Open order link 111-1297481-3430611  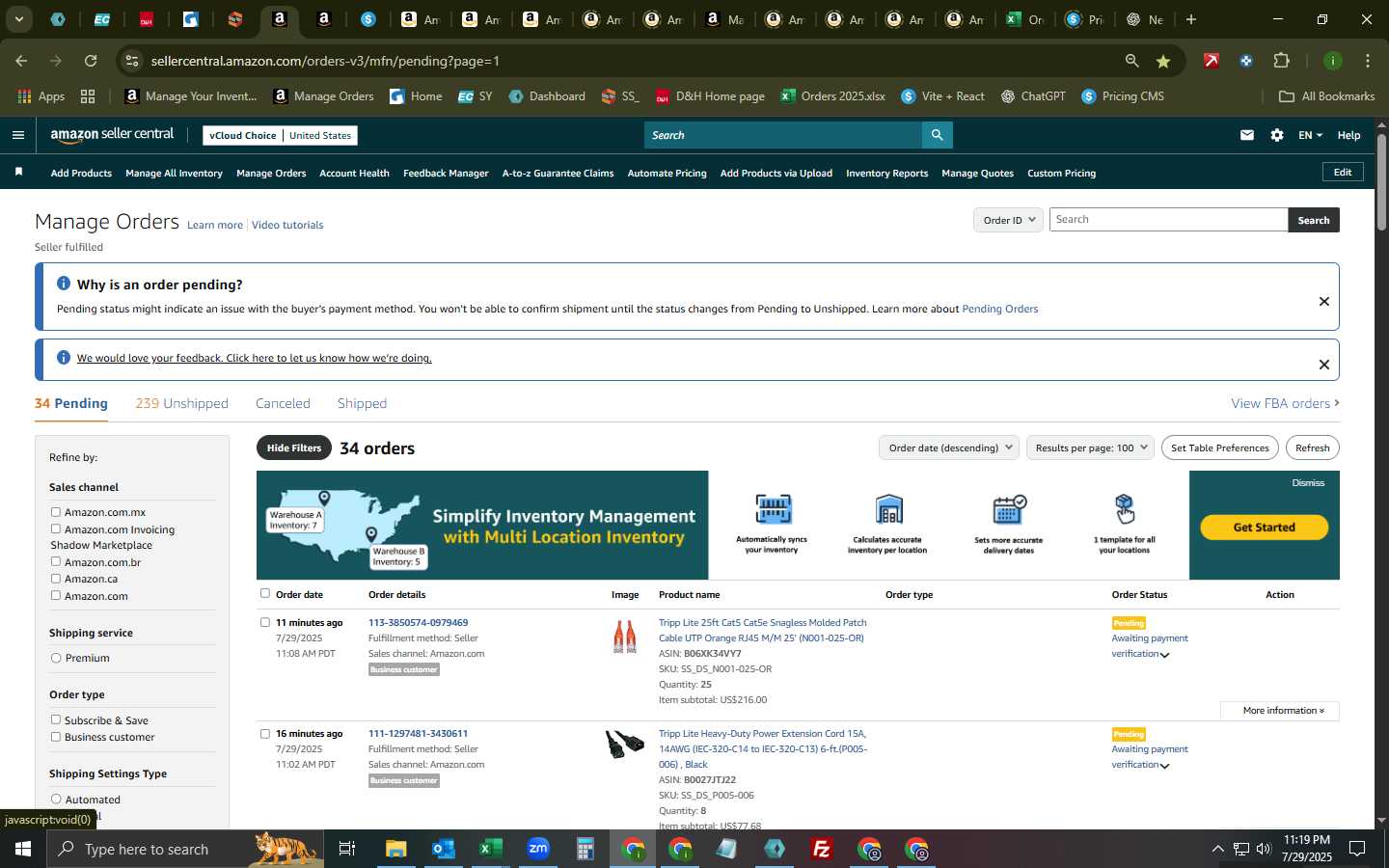tap(418, 733)
